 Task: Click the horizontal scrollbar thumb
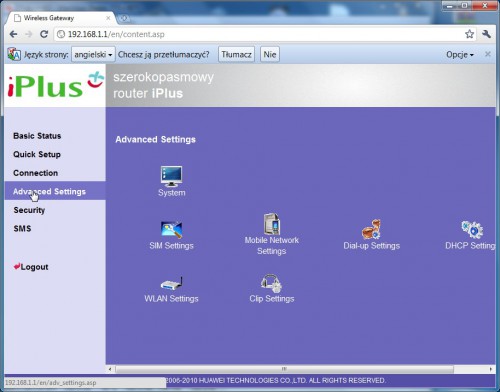(284, 369)
